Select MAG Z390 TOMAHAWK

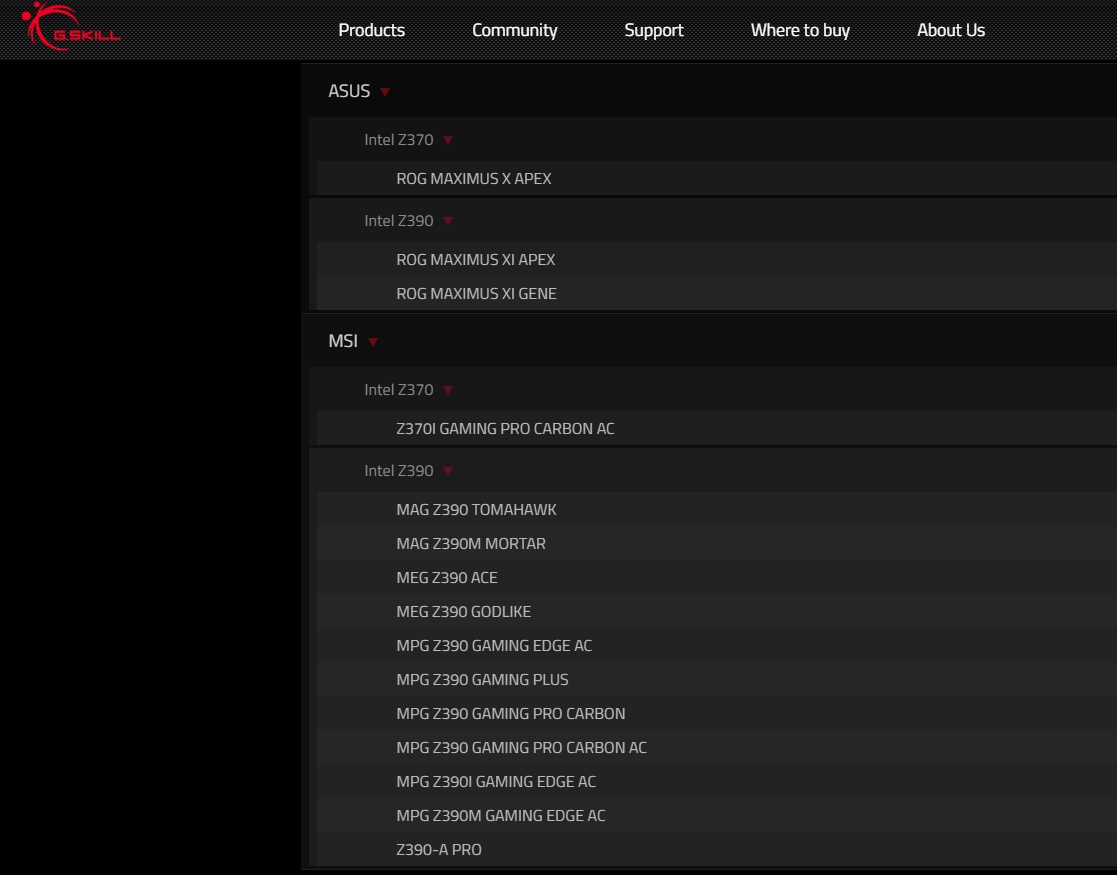point(476,509)
